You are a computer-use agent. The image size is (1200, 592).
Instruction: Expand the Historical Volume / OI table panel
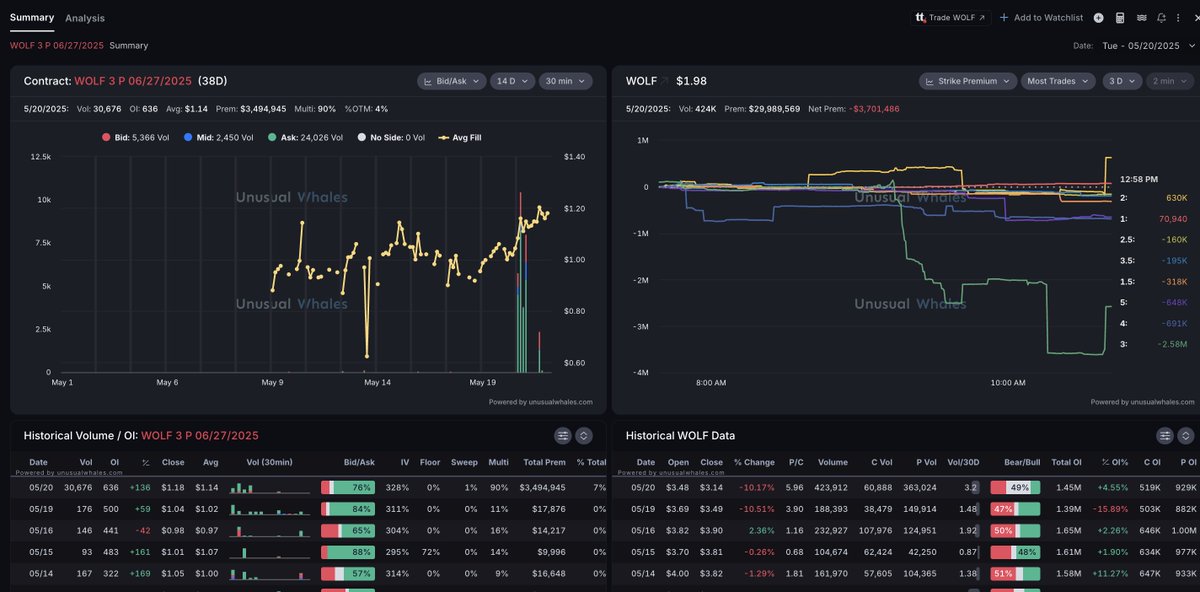point(584,435)
